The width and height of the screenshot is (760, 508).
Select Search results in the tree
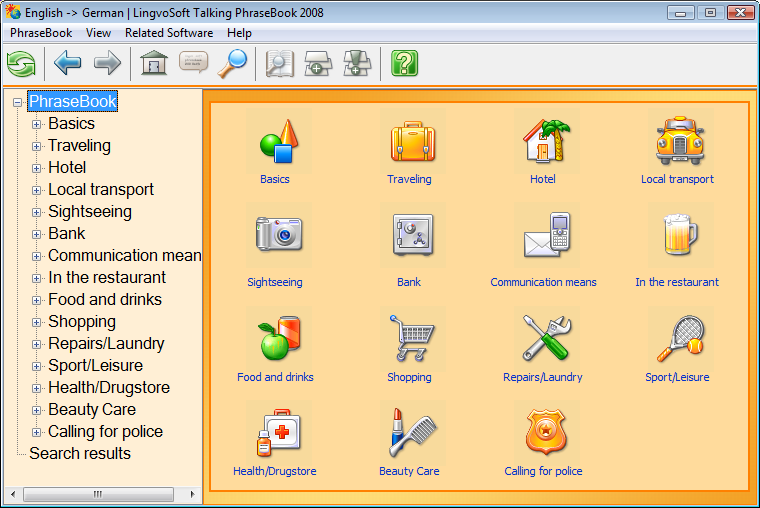[80, 454]
